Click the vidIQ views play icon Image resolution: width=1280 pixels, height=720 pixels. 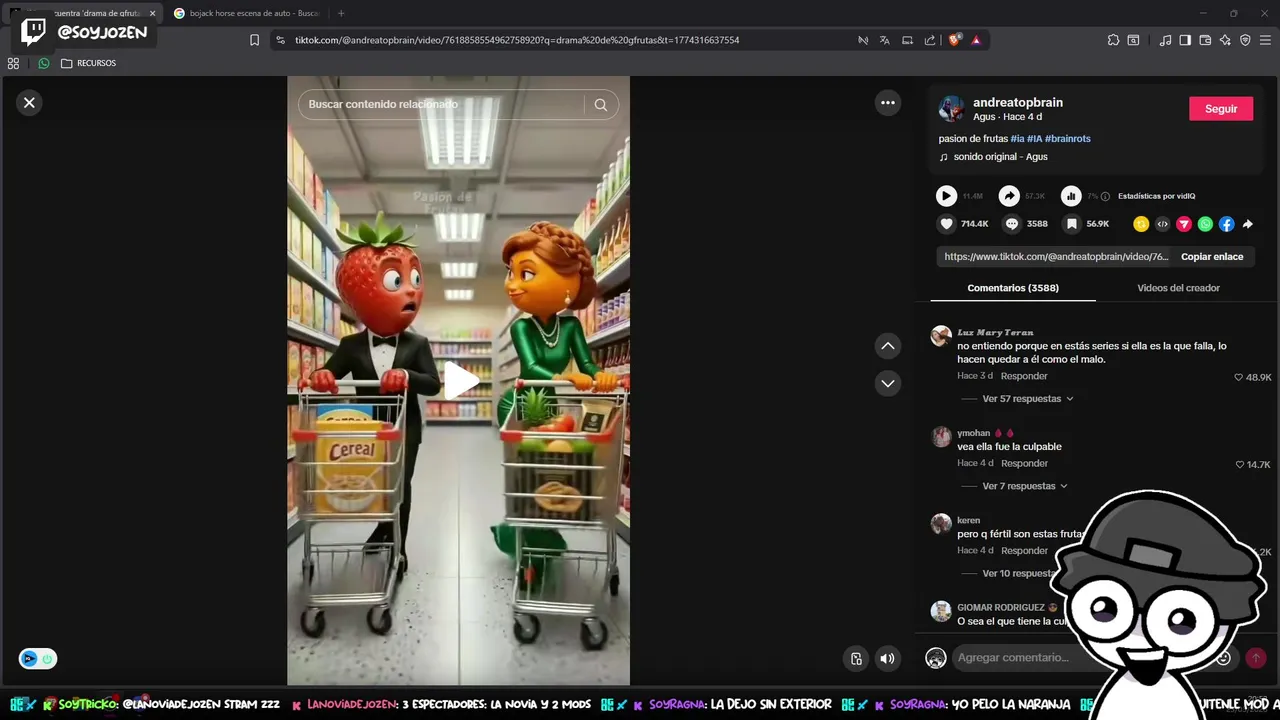click(946, 196)
